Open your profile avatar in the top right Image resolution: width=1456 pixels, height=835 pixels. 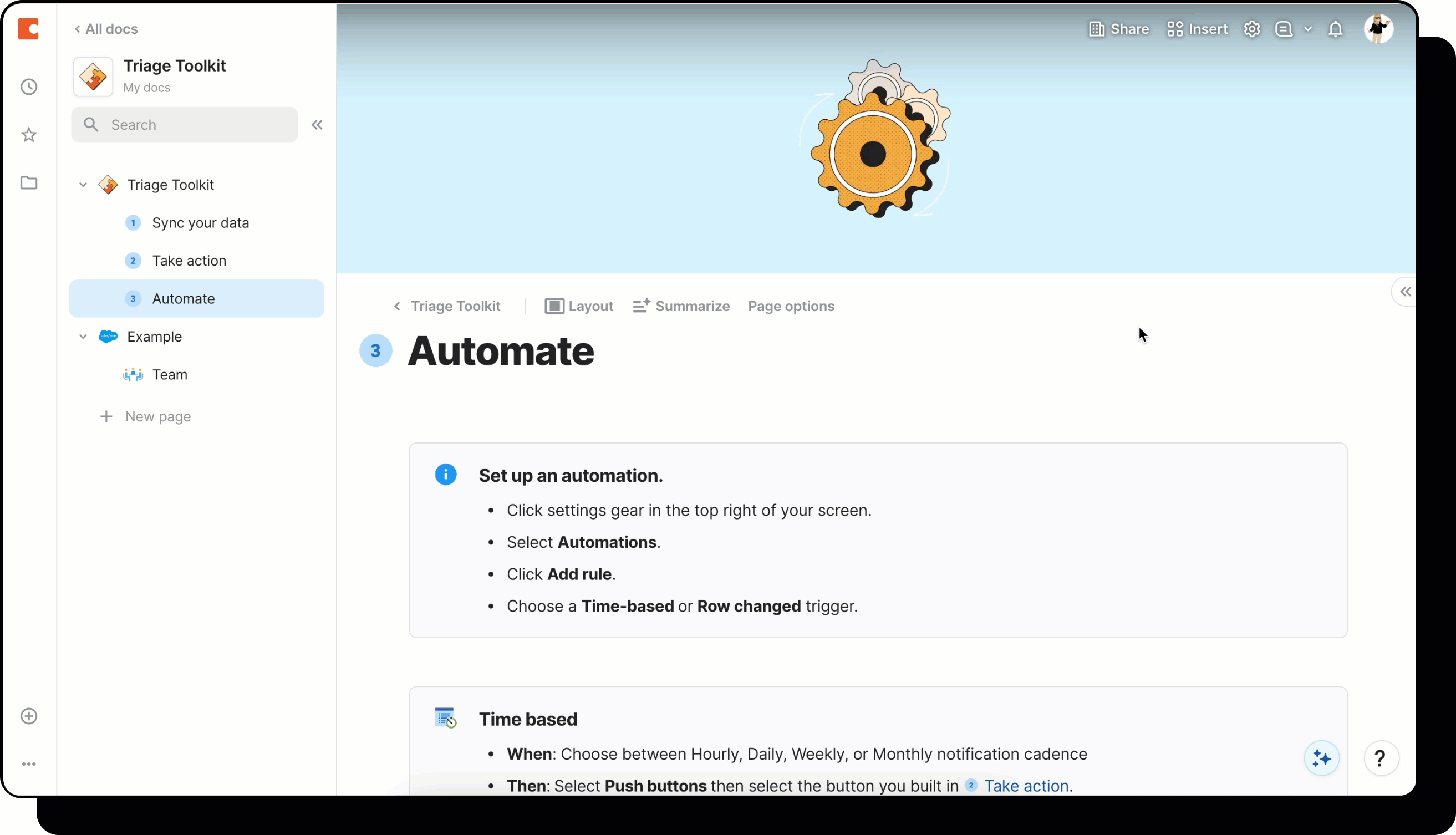tap(1378, 28)
